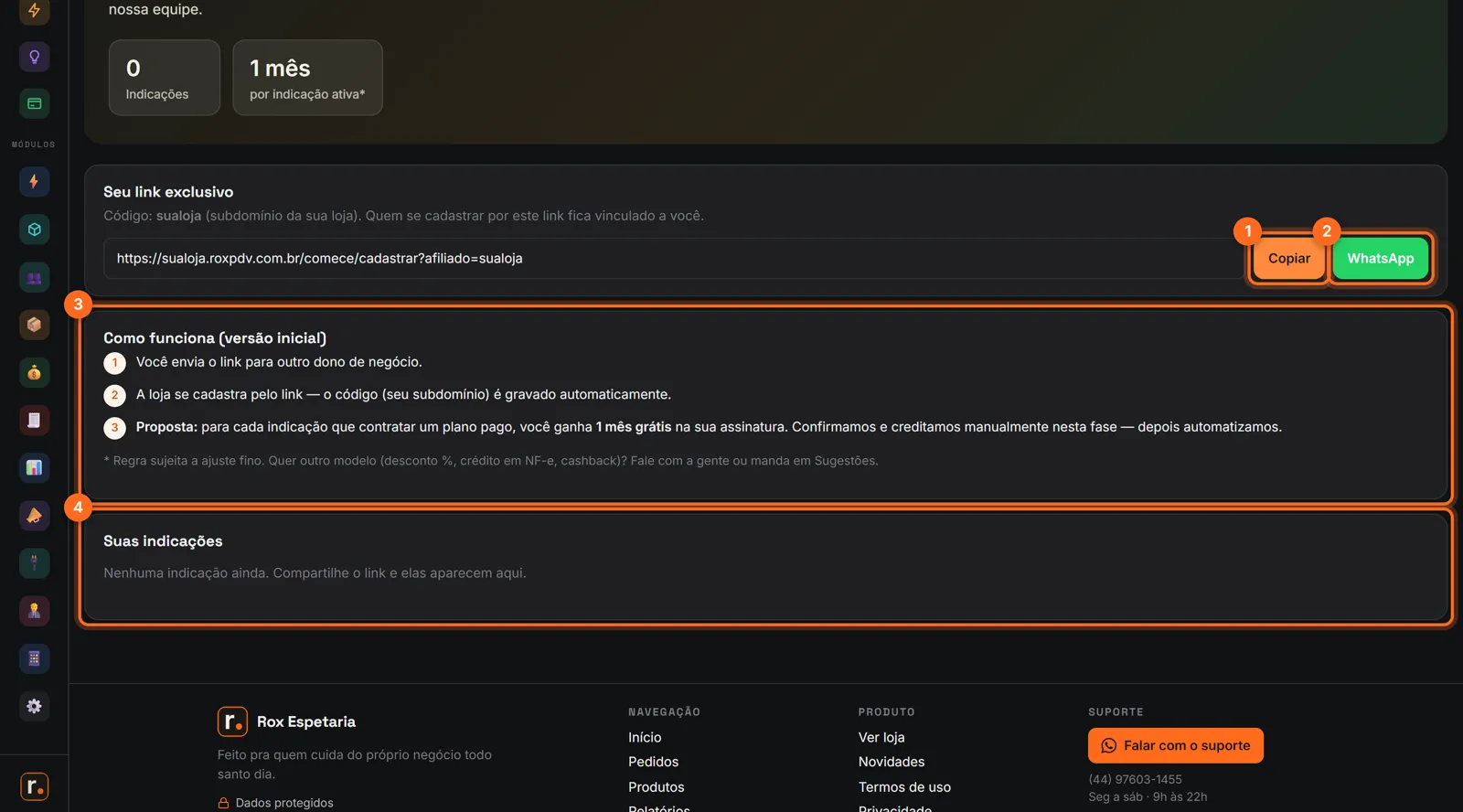
Task: Focus the exclusive referral link field
Action: (674, 259)
